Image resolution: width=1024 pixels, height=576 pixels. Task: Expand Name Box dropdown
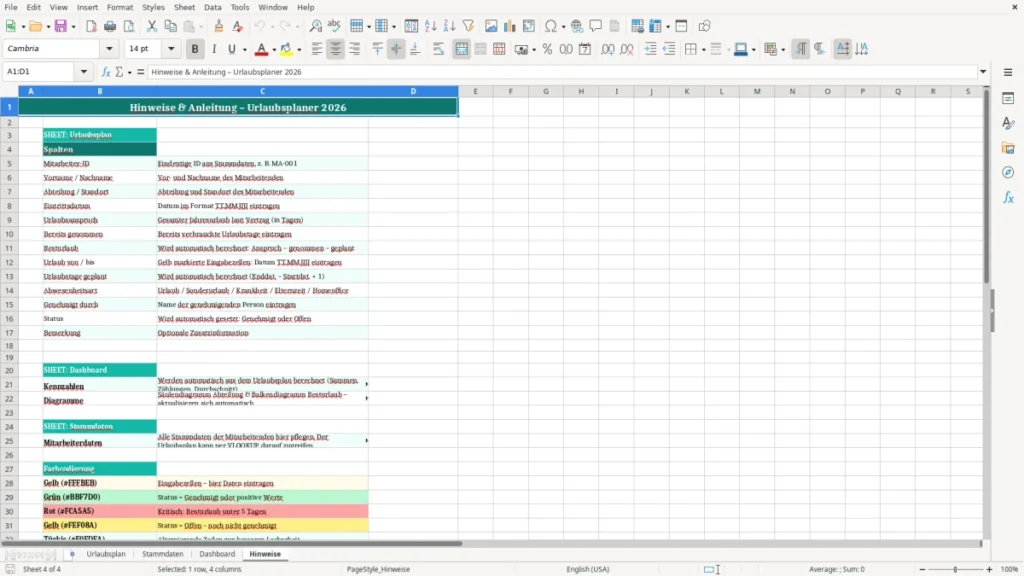coord(84,72)
